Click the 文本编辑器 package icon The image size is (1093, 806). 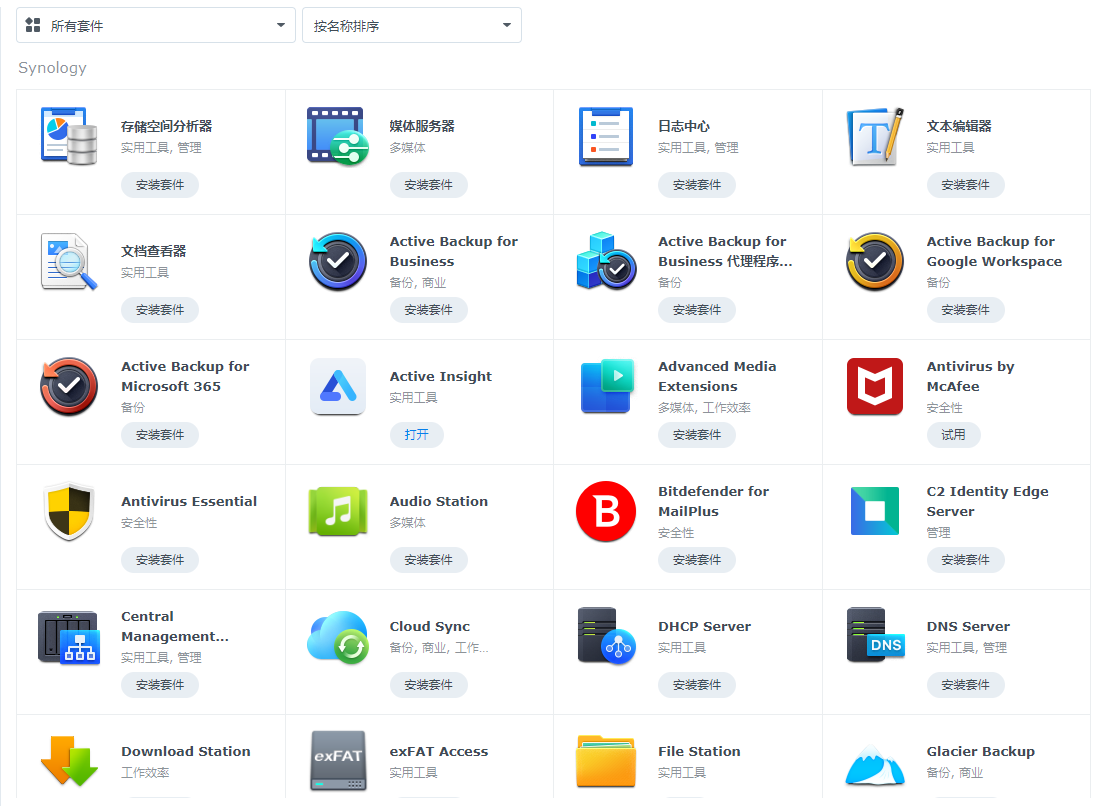(x=875, y=136)
